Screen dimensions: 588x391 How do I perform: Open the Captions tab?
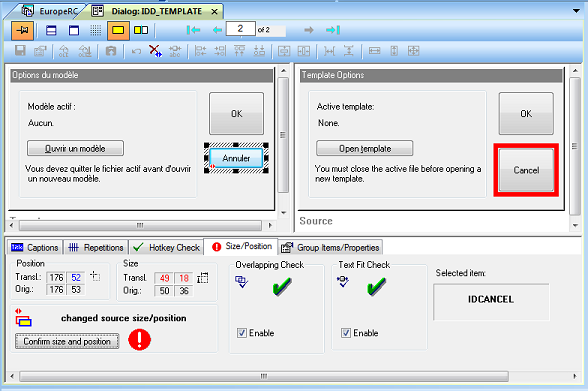(x=35, y=247)
